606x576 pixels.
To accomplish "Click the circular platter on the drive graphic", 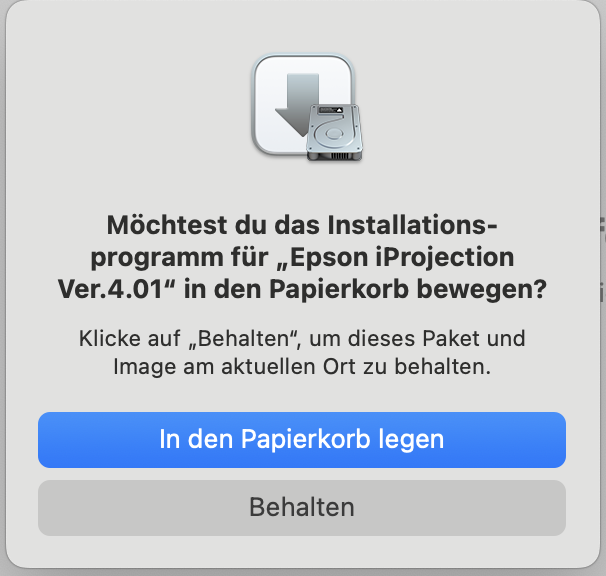I will click(x=332, y=134).
